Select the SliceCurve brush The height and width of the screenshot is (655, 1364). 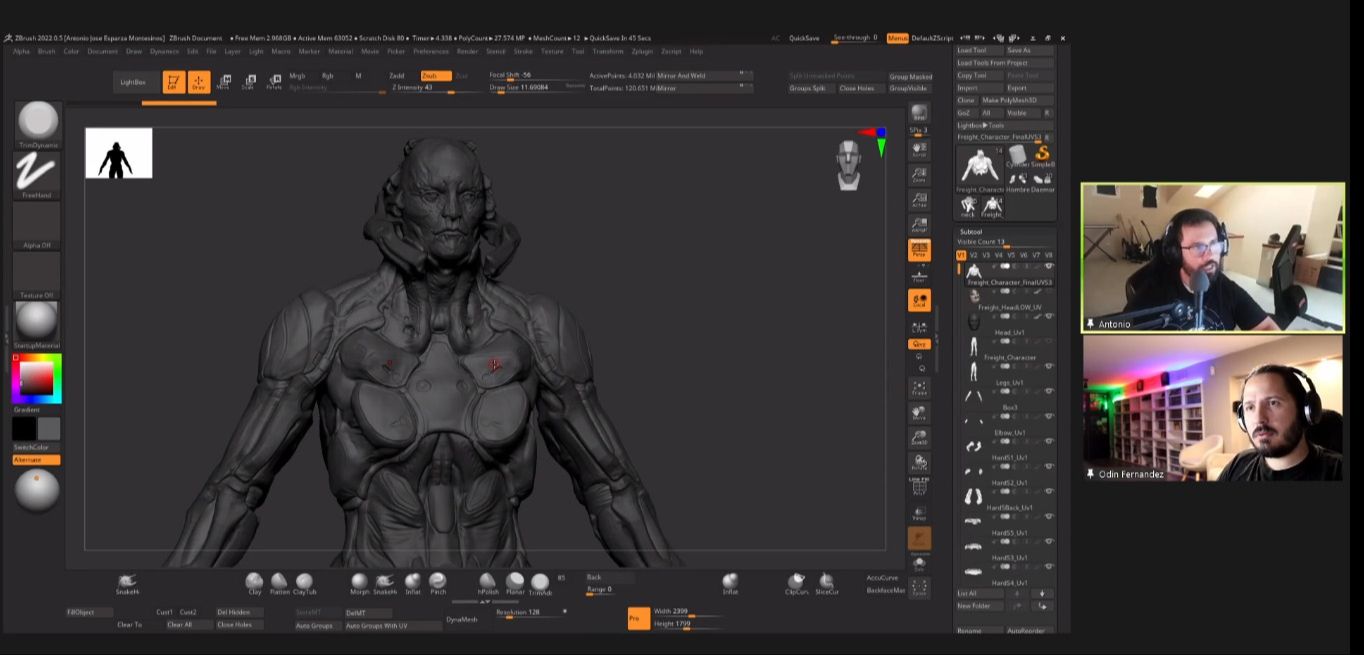point(826,584)
